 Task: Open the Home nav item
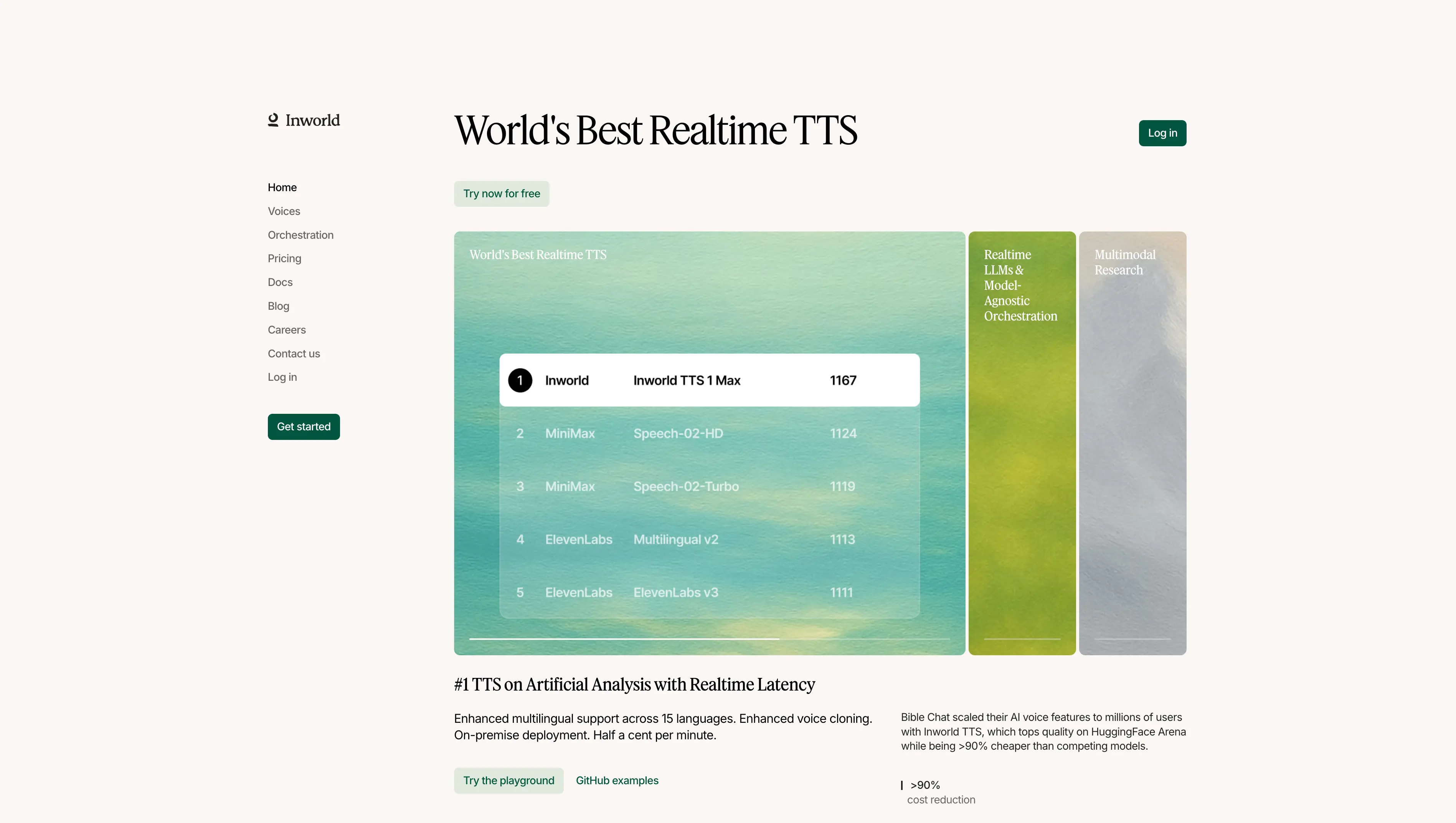pyautogui.click(x=282, y=187)
